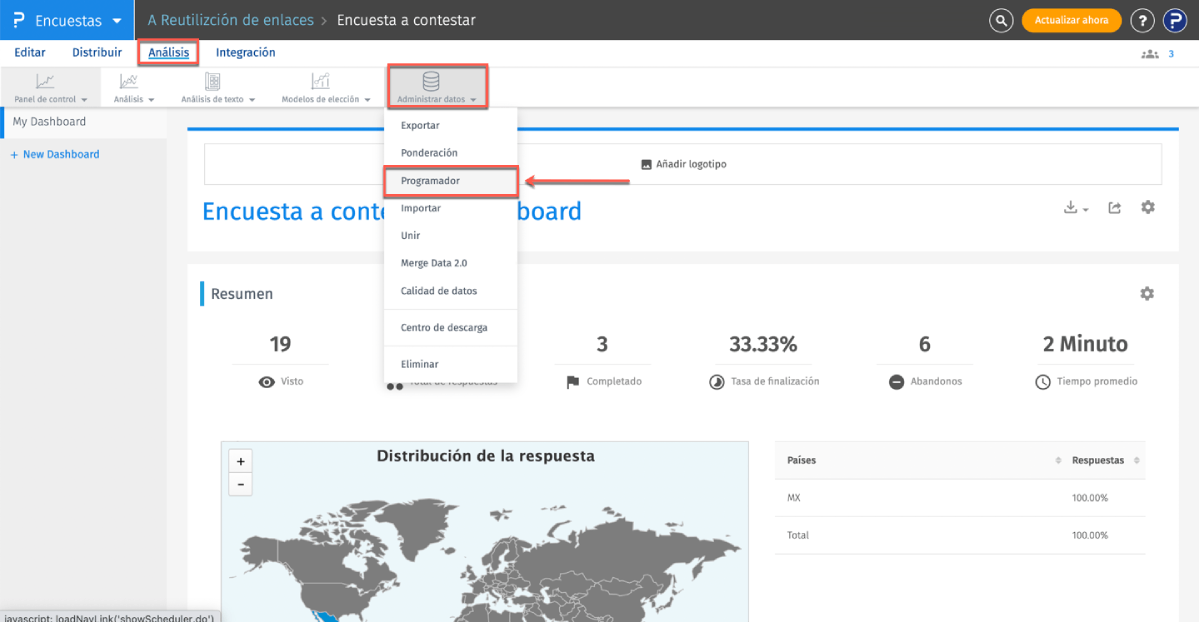Open the Análisis de texto dropdown
Screen dimensions: 1199x622
217,87
